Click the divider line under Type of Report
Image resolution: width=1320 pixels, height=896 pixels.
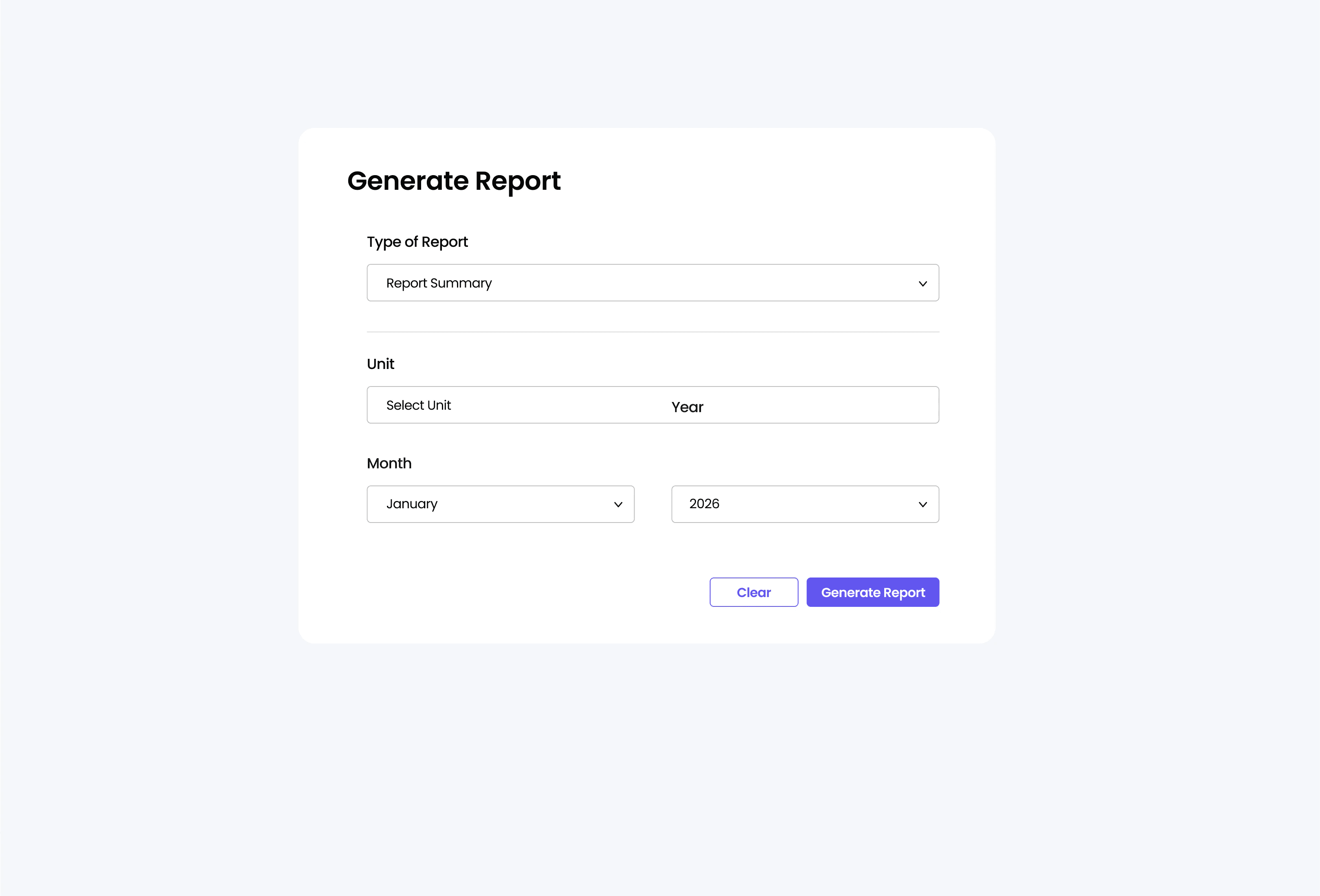tap(653, 332)
